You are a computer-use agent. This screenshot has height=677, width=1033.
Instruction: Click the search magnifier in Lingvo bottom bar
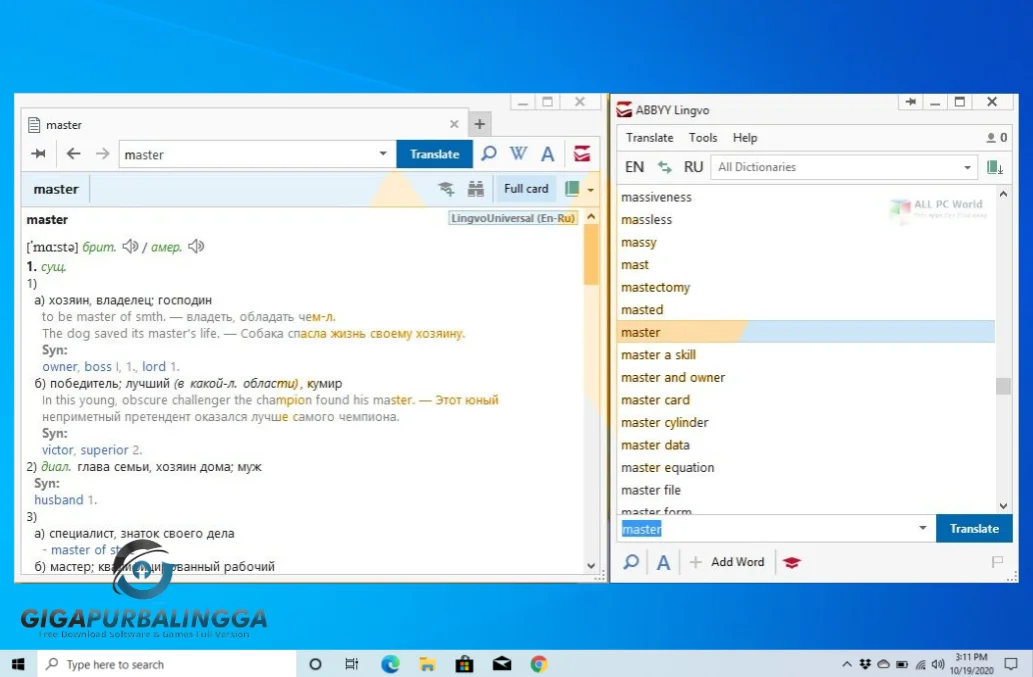click(631, 562)
